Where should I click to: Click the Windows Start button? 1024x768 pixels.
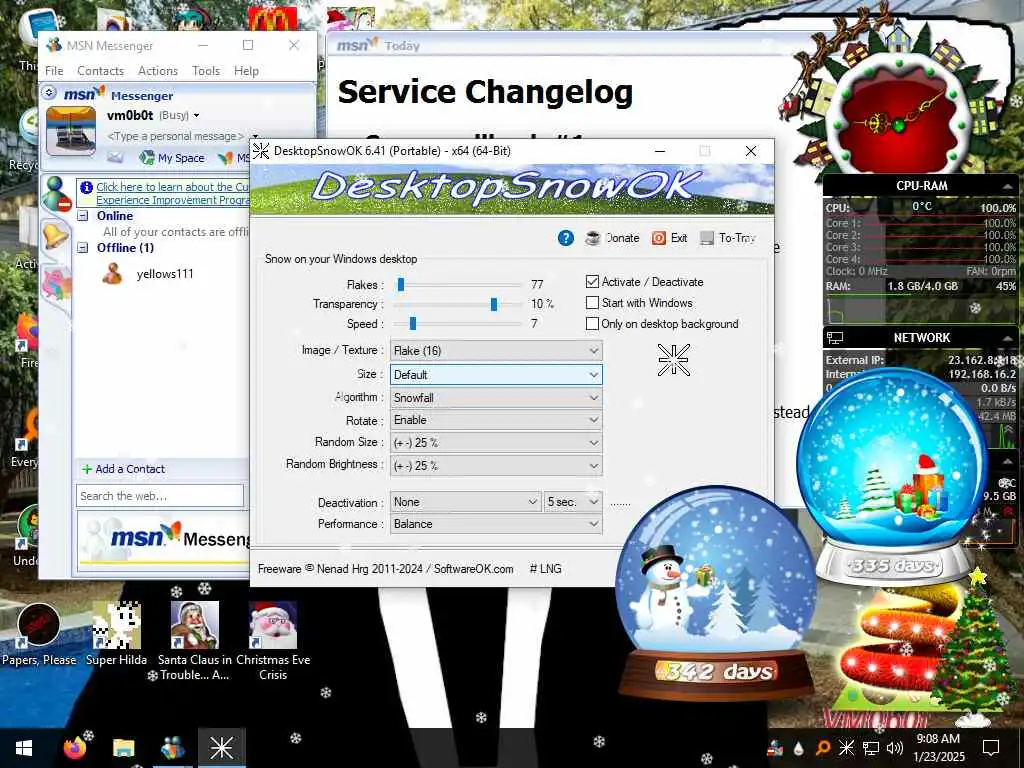click(24, 748)
